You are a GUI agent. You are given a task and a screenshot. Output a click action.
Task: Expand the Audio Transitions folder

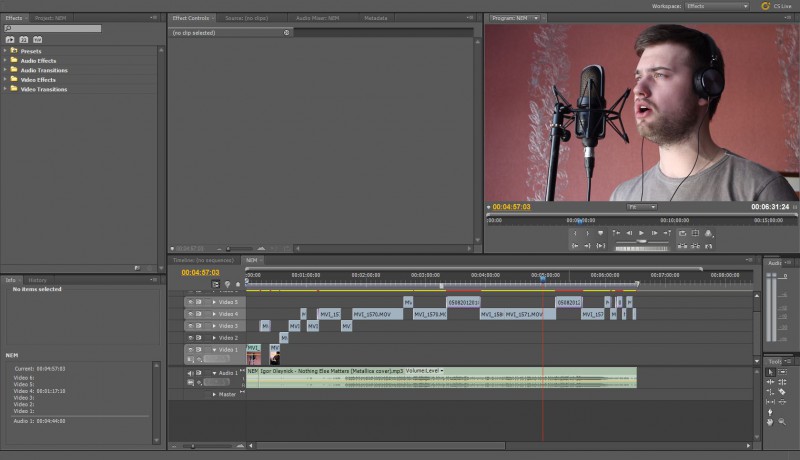click(5, 70)
